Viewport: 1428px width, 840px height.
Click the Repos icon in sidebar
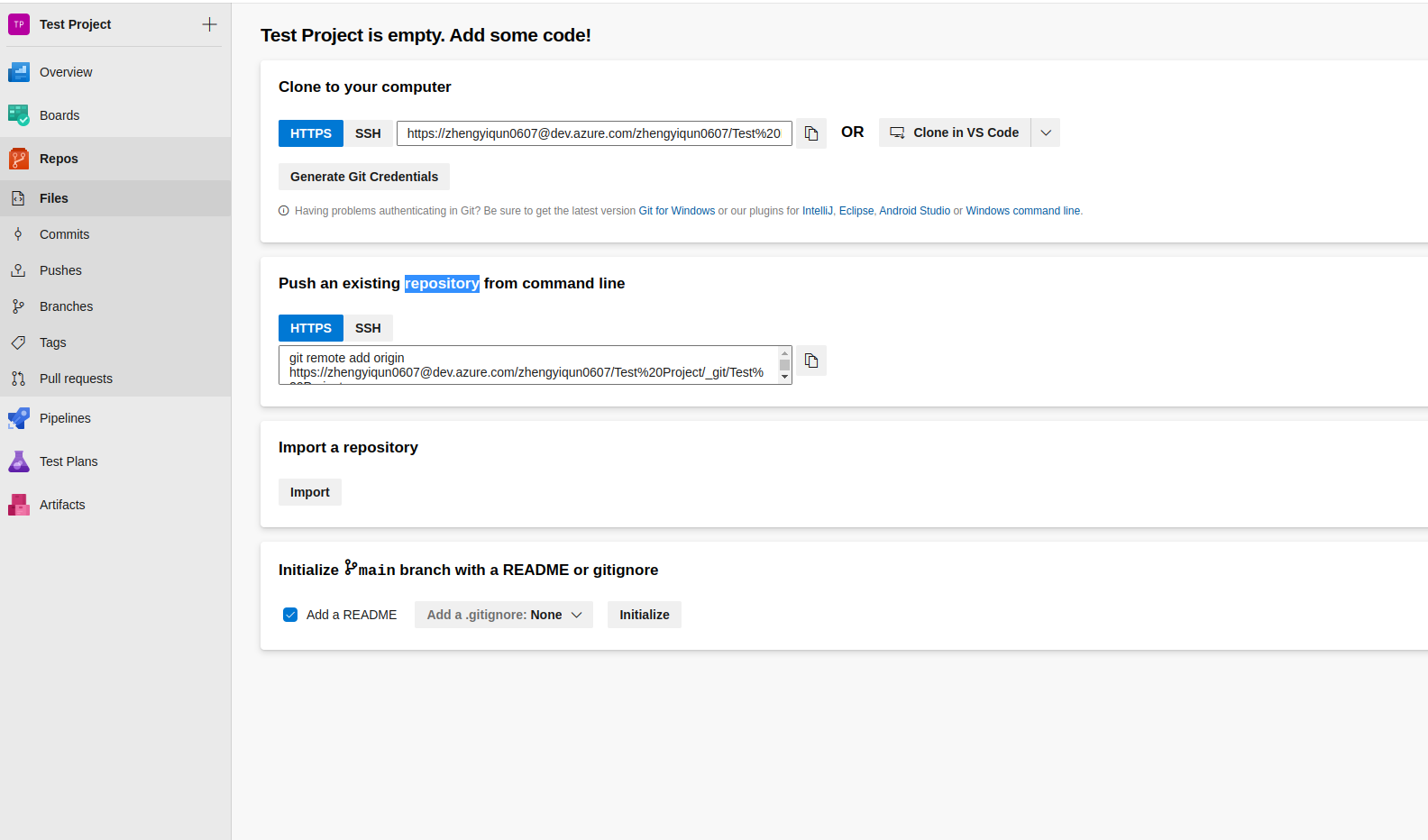pos(19,159)
